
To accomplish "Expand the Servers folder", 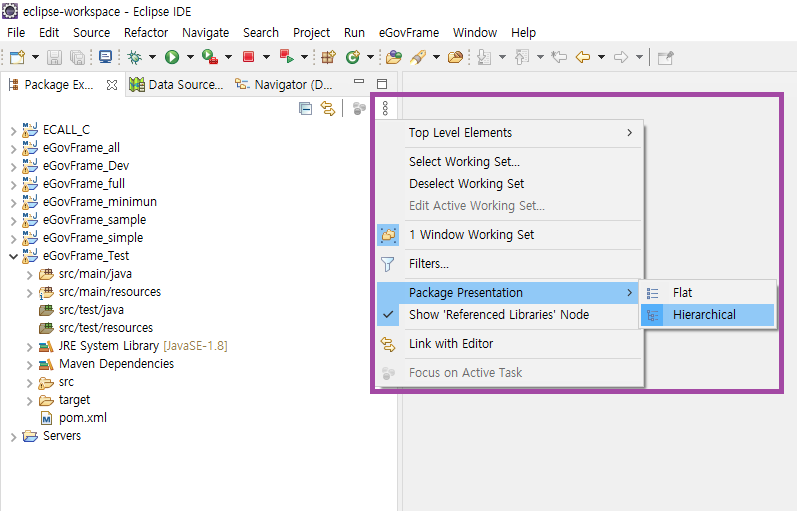I will click(x=13, y=437).
